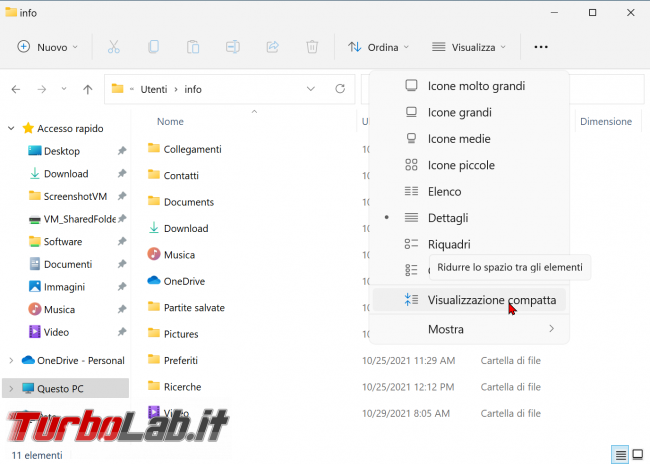Collapse Accesso rapido tree
This screenshot has width=650, height=464.
pyautogui.click(x=11, y=128)
